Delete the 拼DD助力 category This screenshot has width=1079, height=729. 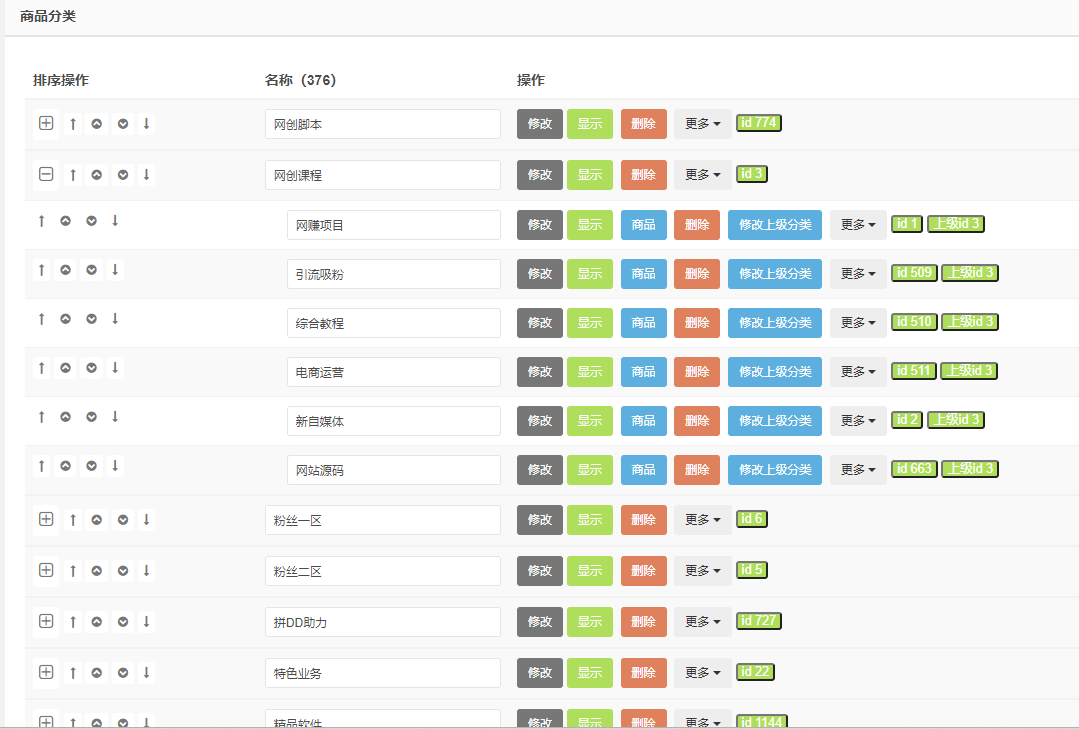pyautogui.click(x=643, y=622)
